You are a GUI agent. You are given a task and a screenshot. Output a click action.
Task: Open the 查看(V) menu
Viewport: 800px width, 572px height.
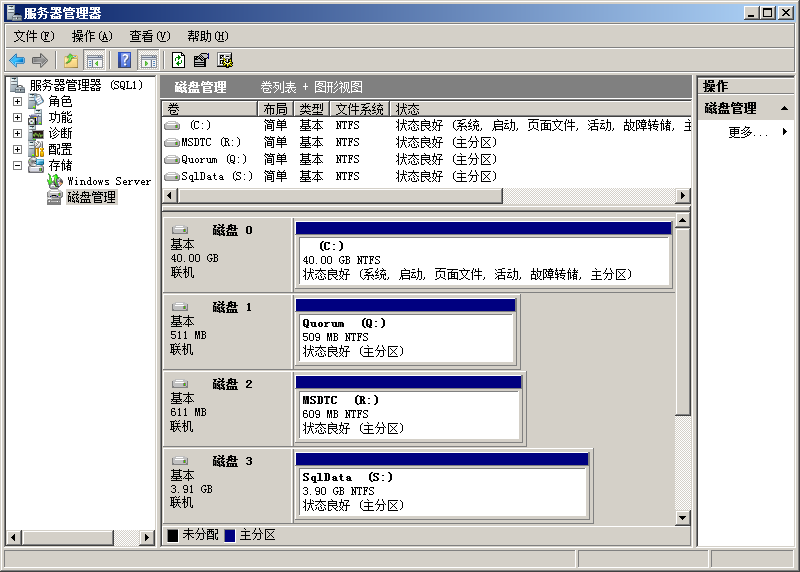(149, 36)
